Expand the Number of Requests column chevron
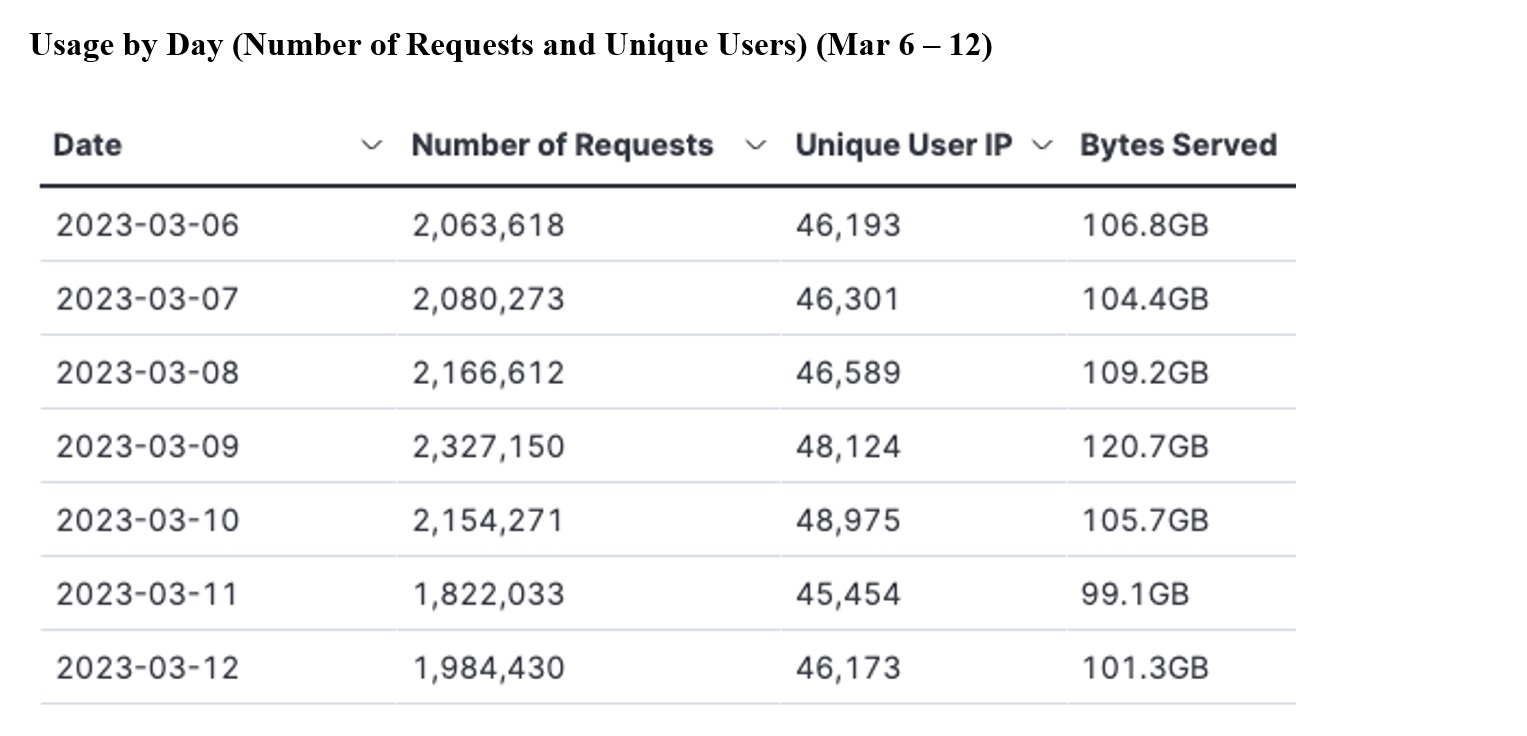 pyautogui.click(x=756, y=146)
